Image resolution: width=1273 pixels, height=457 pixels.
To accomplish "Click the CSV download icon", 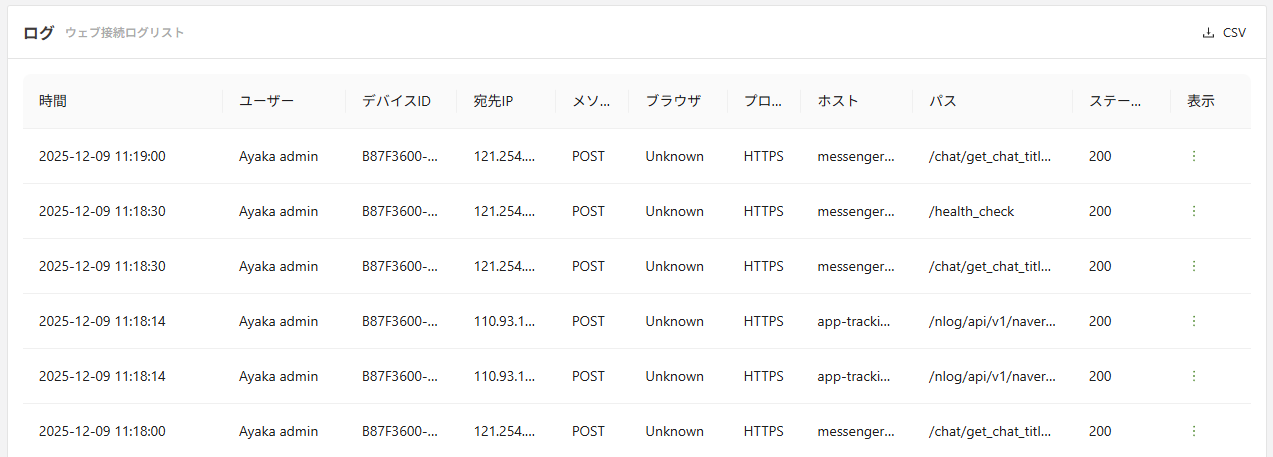I will (1208, 33).
